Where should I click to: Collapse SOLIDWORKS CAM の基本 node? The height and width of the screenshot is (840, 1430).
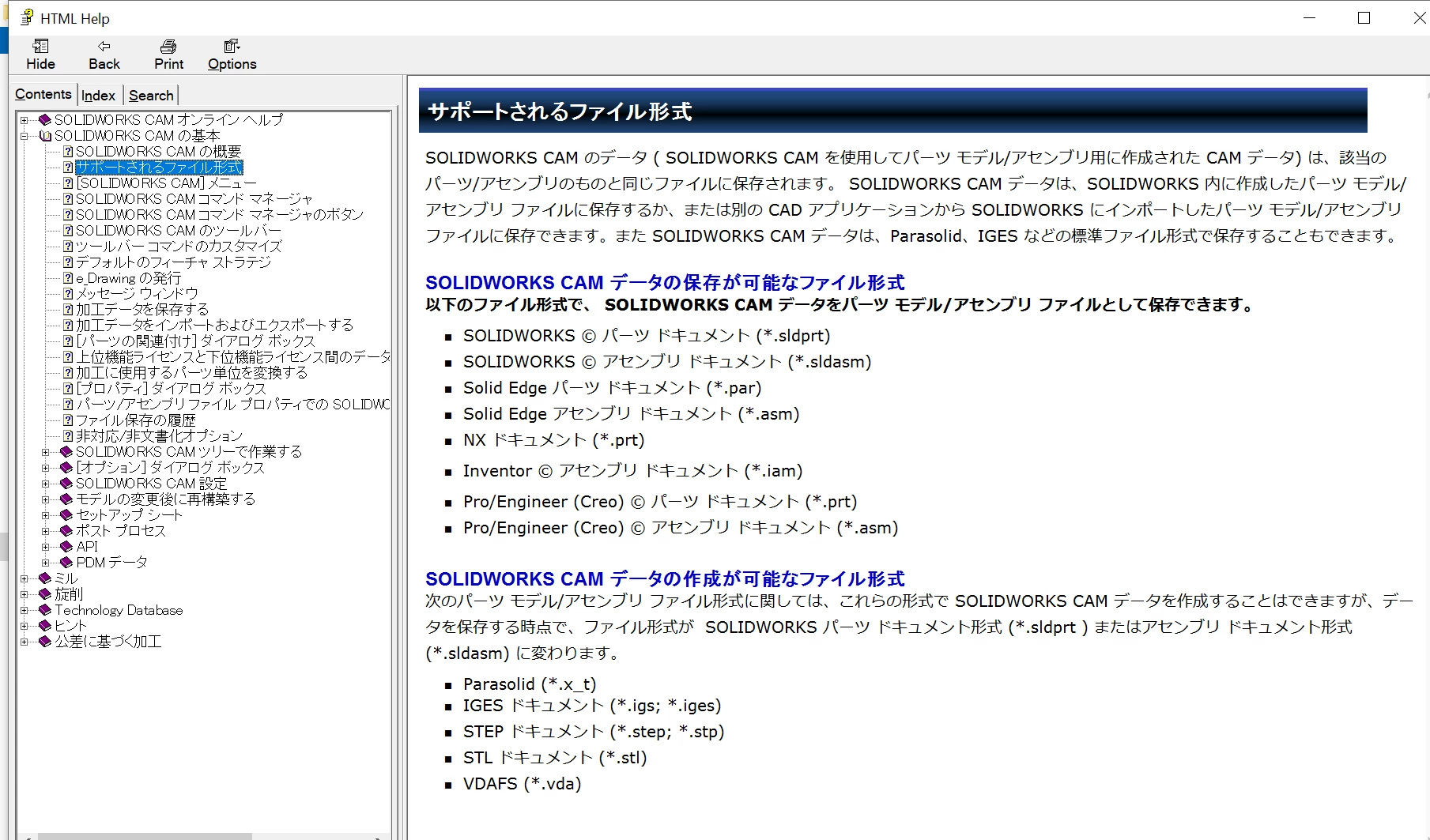[x=25, y=136]
